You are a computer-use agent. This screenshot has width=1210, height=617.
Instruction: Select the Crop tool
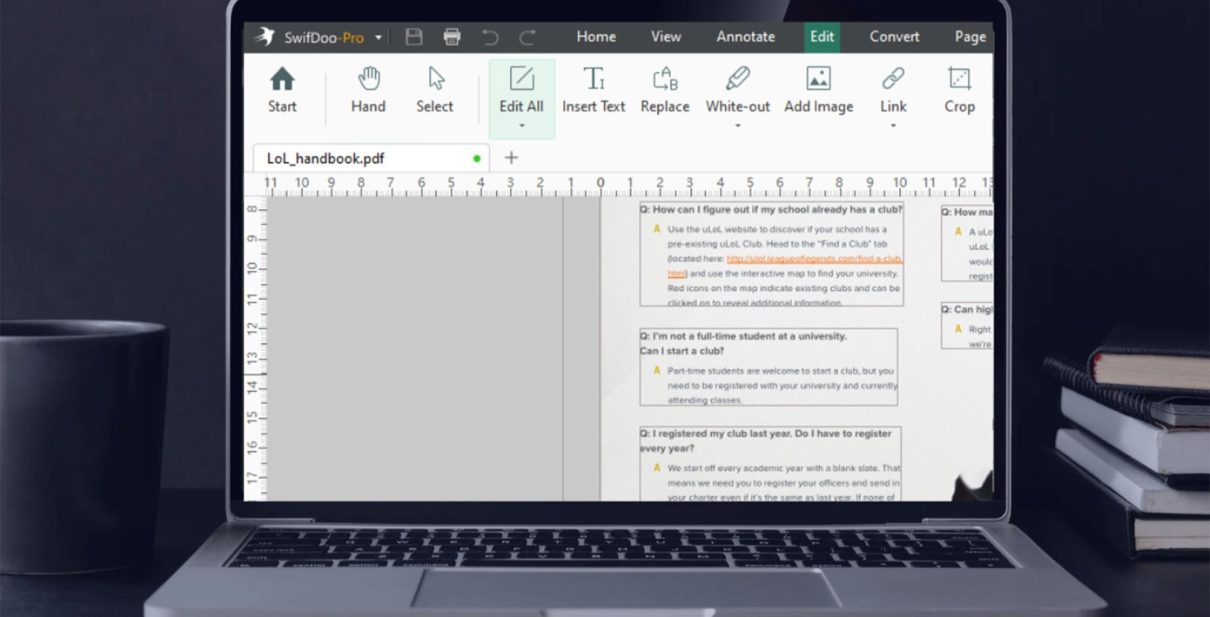tap(959, 90)
